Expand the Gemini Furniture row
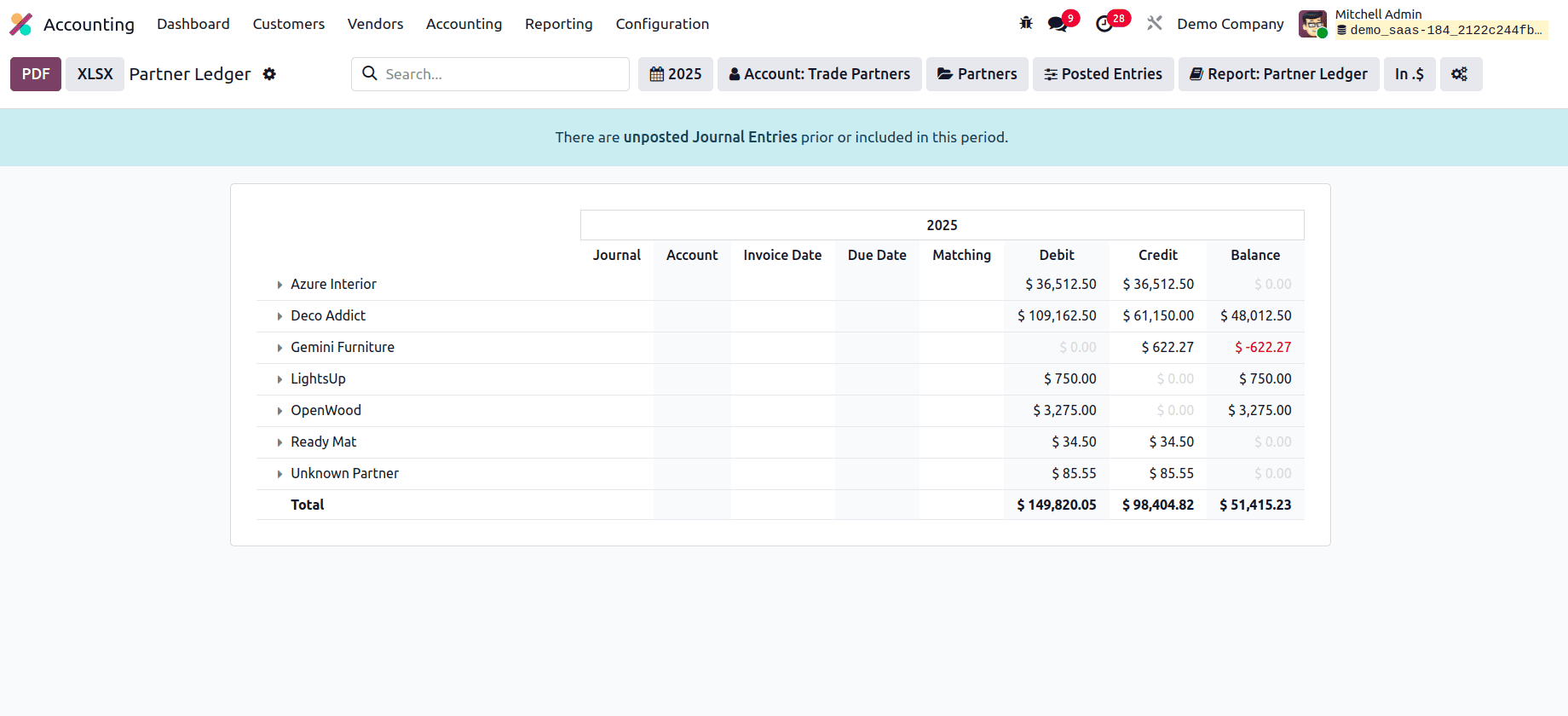The image size is (1568, 716). (280, 348)
